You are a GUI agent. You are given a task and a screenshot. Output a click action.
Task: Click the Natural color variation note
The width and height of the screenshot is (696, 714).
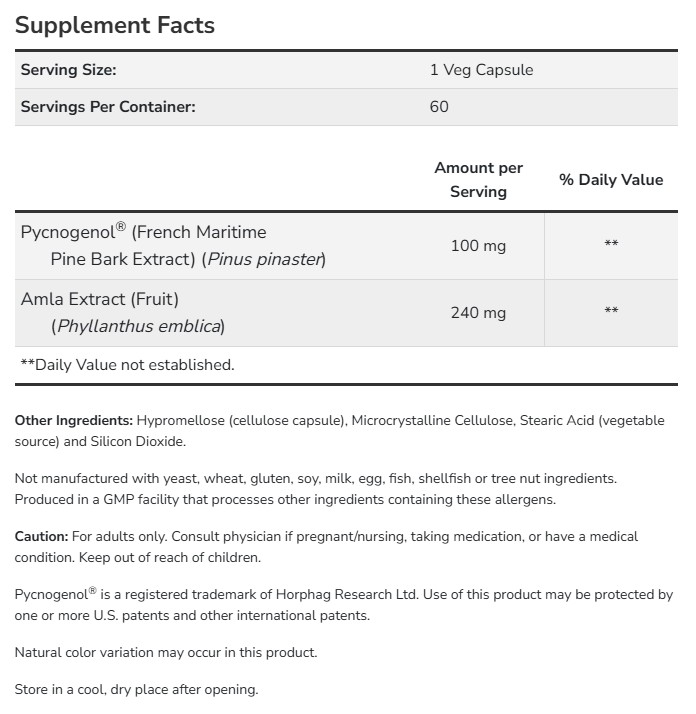pyautogui.click(x=166, y=652)
